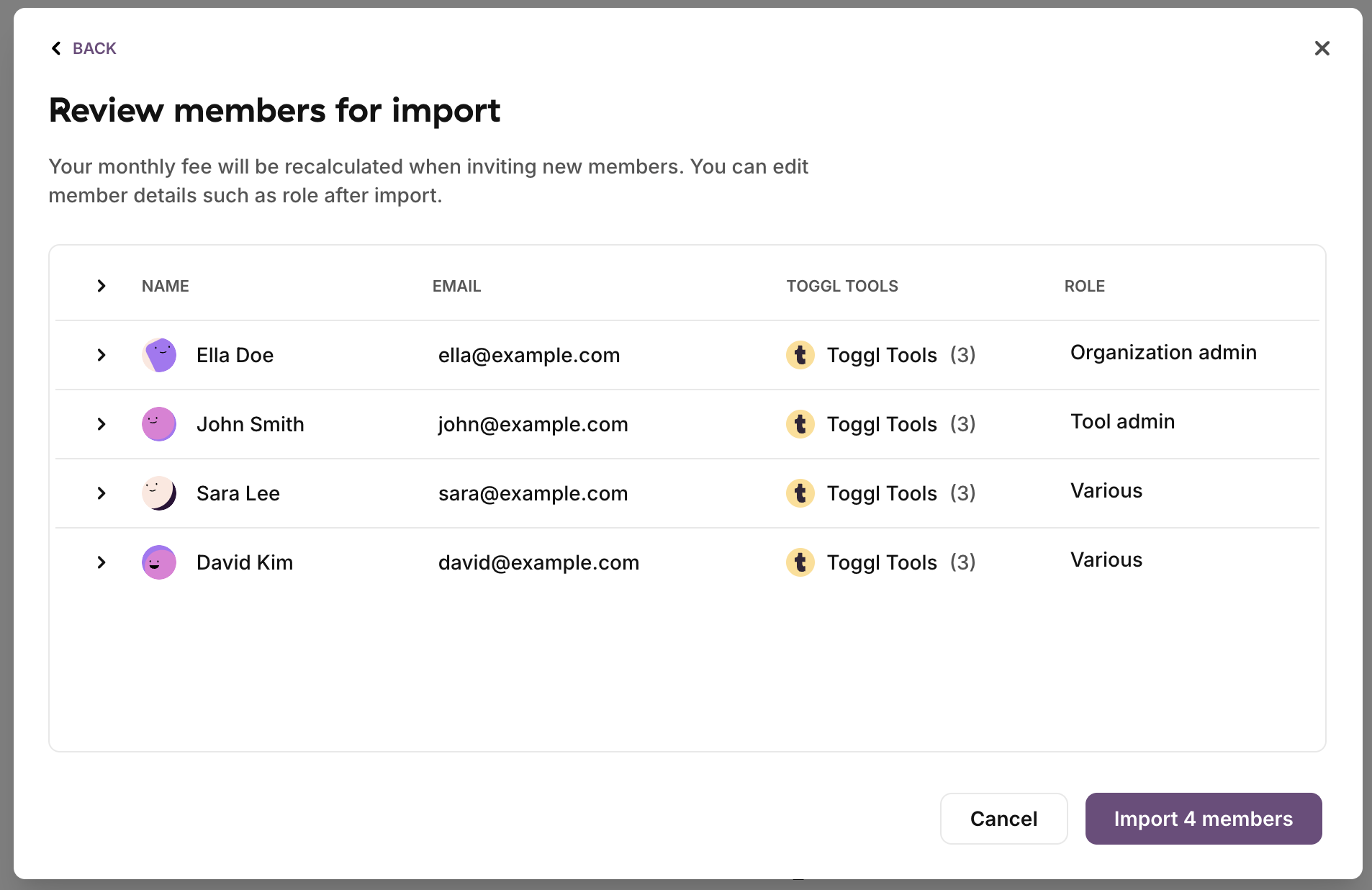Click the Toggl Tools icon in Sara's row
This screenshot has width=1372, height=890.
click(x=800, y=493)
